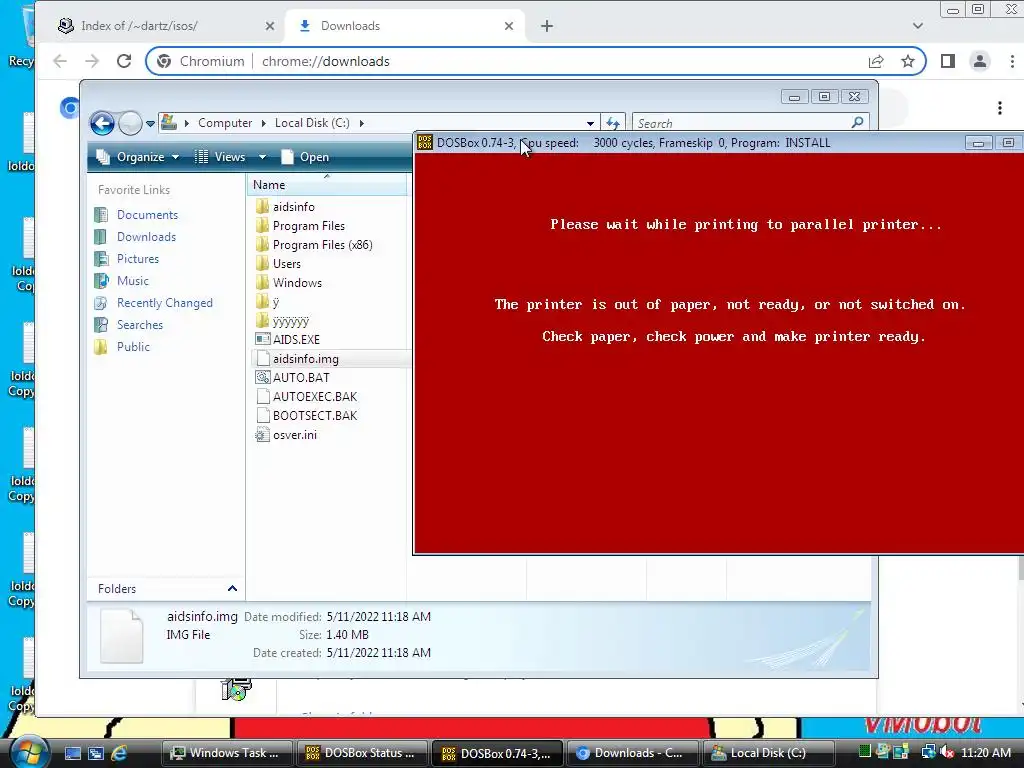Open the Windows Start orb
The width and height of the screenshot is (1024, 768).
29,752
